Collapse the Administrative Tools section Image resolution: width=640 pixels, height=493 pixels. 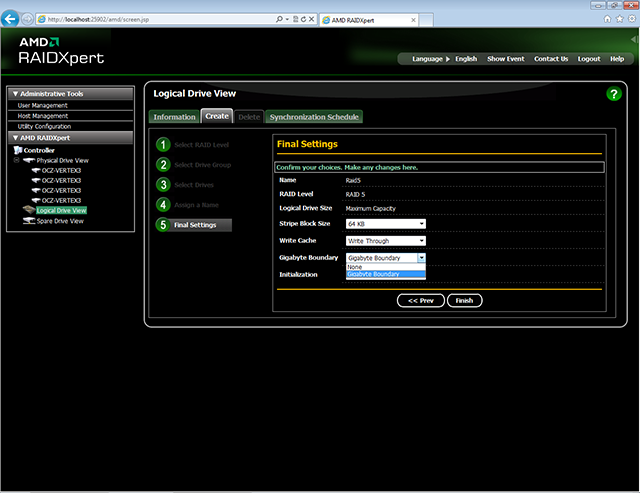tap(15, 94)
